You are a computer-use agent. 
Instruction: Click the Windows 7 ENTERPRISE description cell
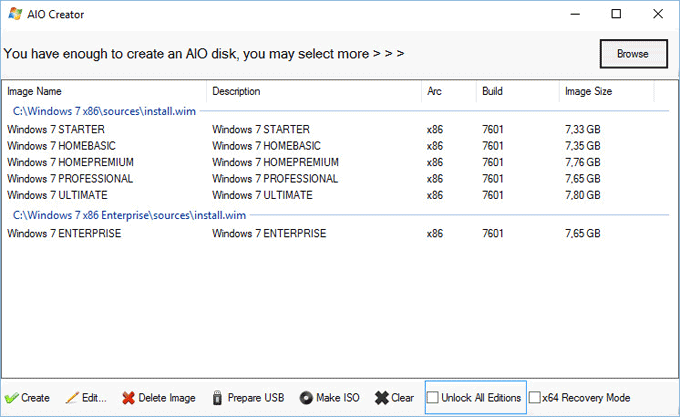click(x=269, y=234)
